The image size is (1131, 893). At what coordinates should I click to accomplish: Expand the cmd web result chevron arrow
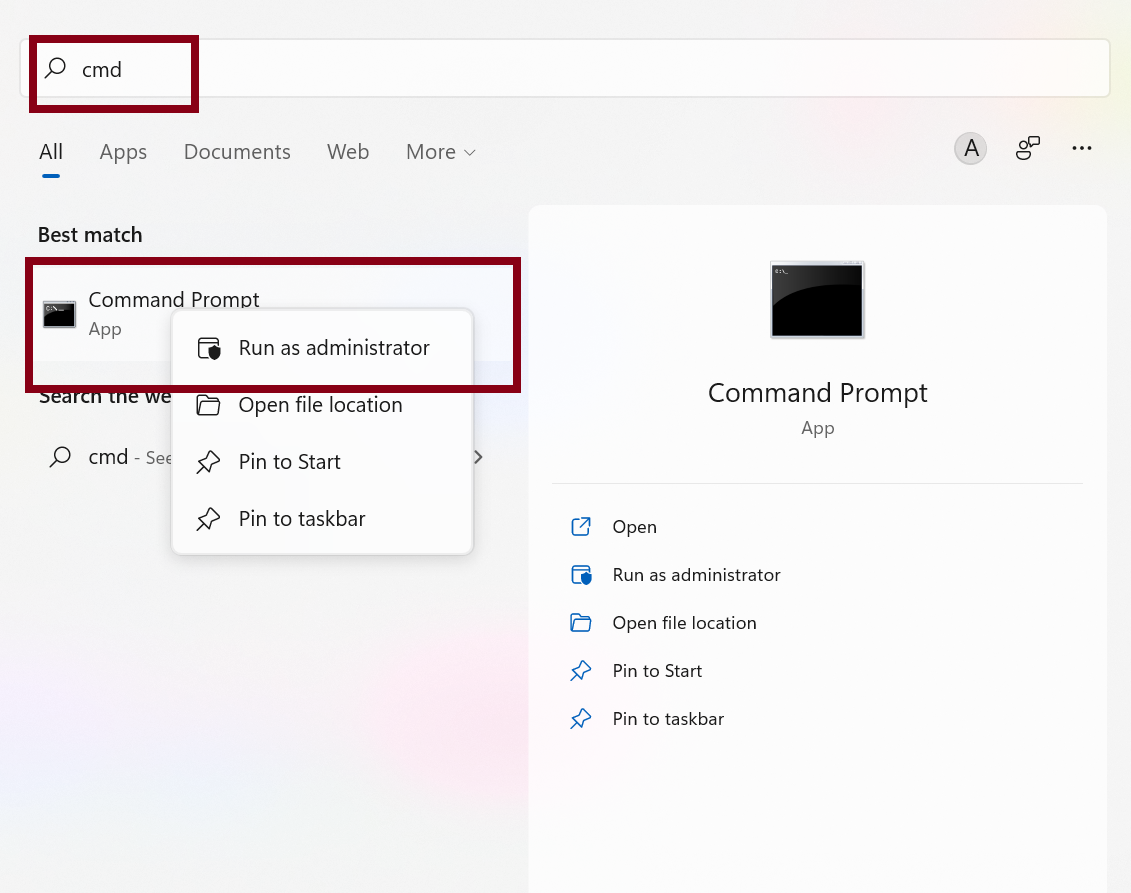click(x=478, y=457)
